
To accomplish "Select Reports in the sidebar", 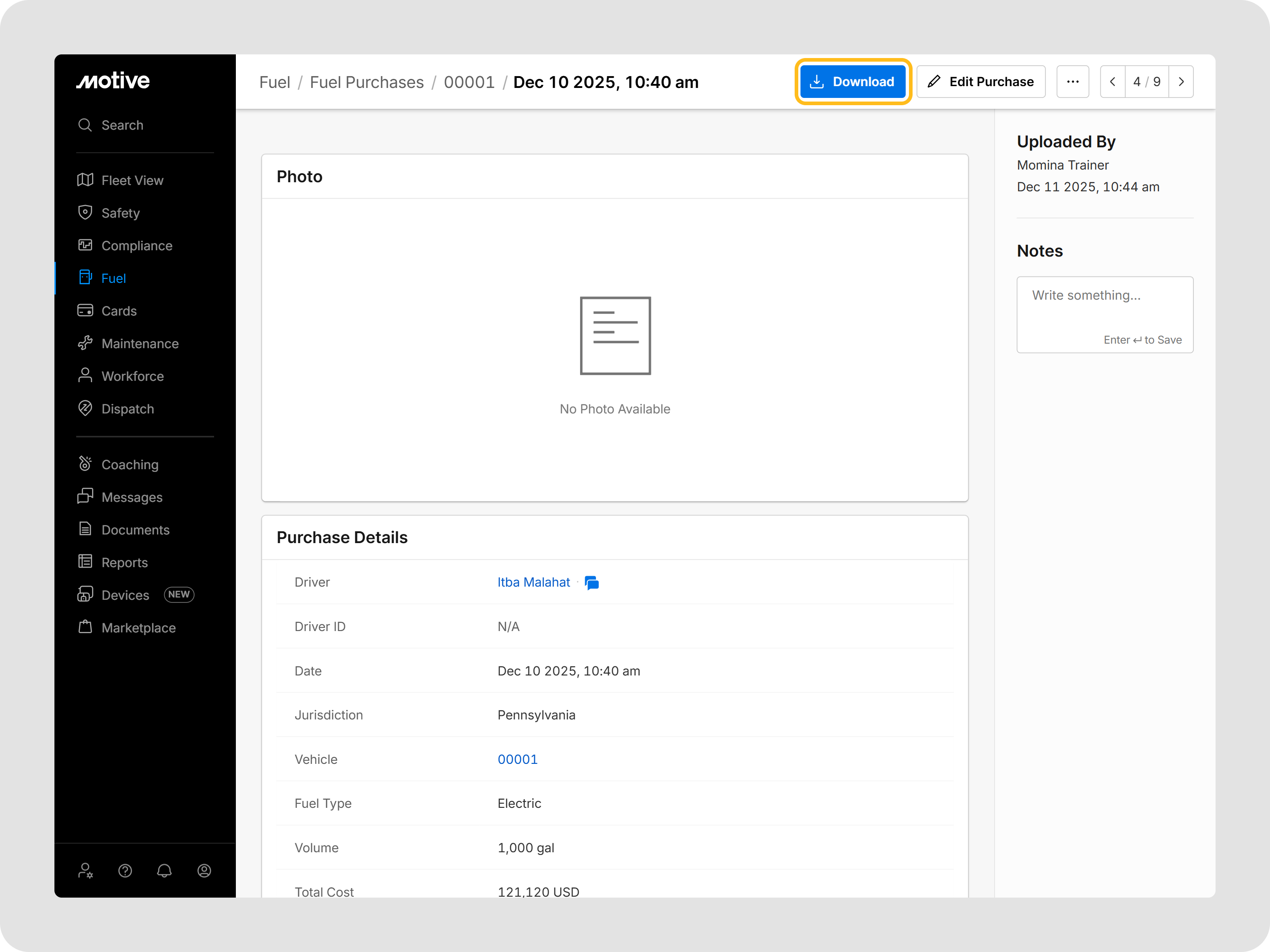I will [x=125, y=563].
